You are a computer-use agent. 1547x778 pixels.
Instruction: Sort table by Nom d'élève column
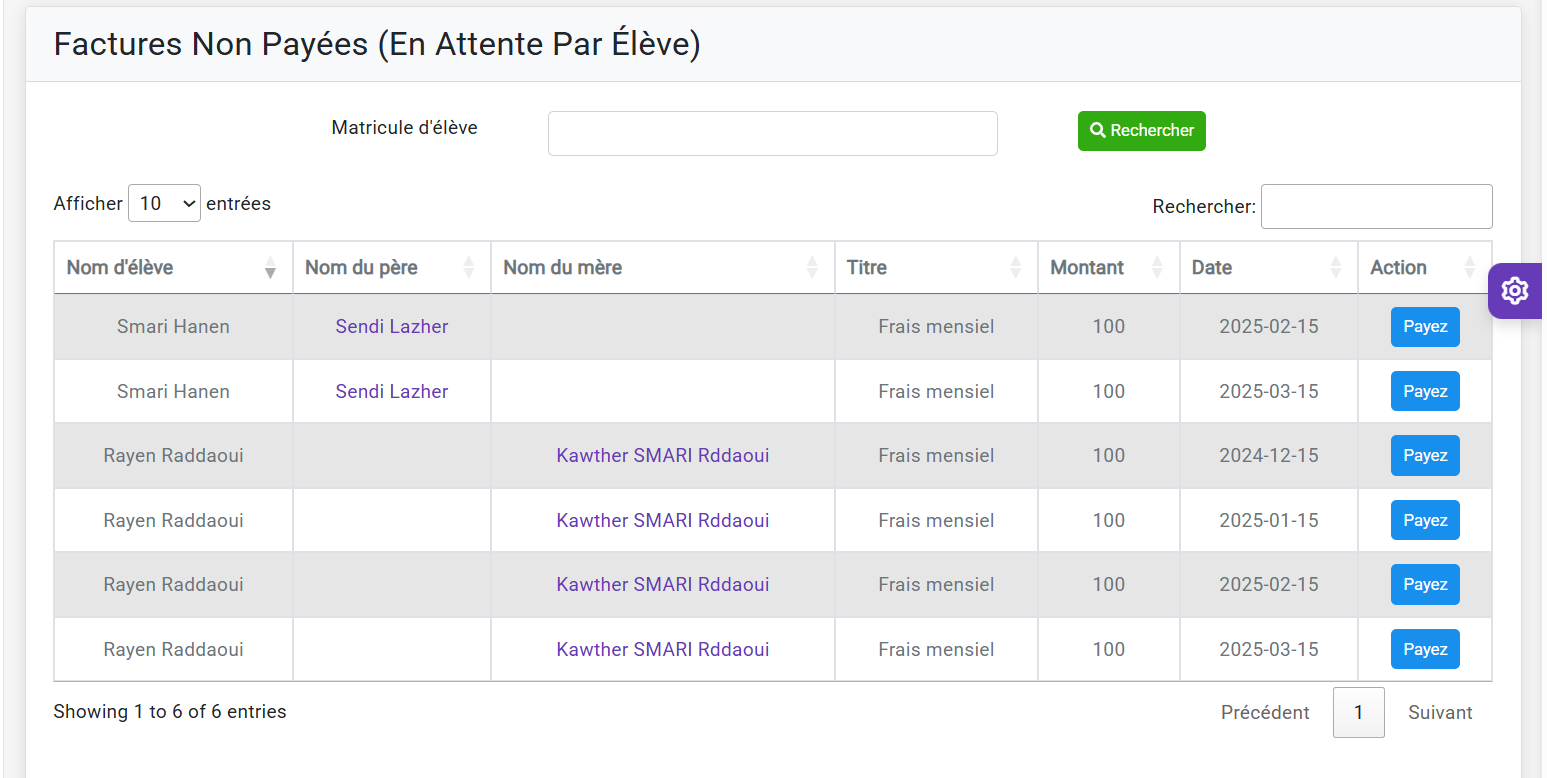pyautogui.click(x=269, y=268)
